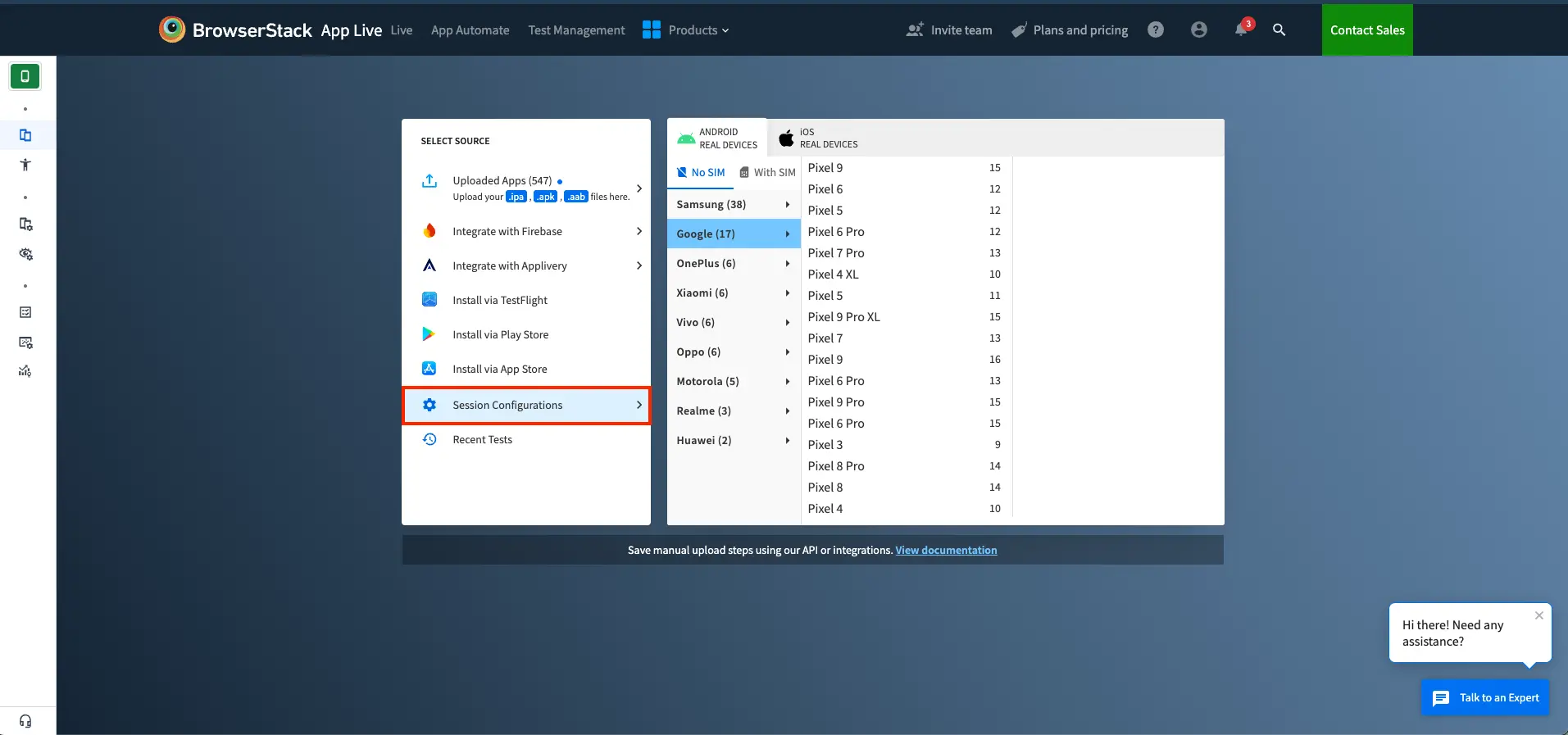Open search with the magnifier icon

tap(1279, 30)
